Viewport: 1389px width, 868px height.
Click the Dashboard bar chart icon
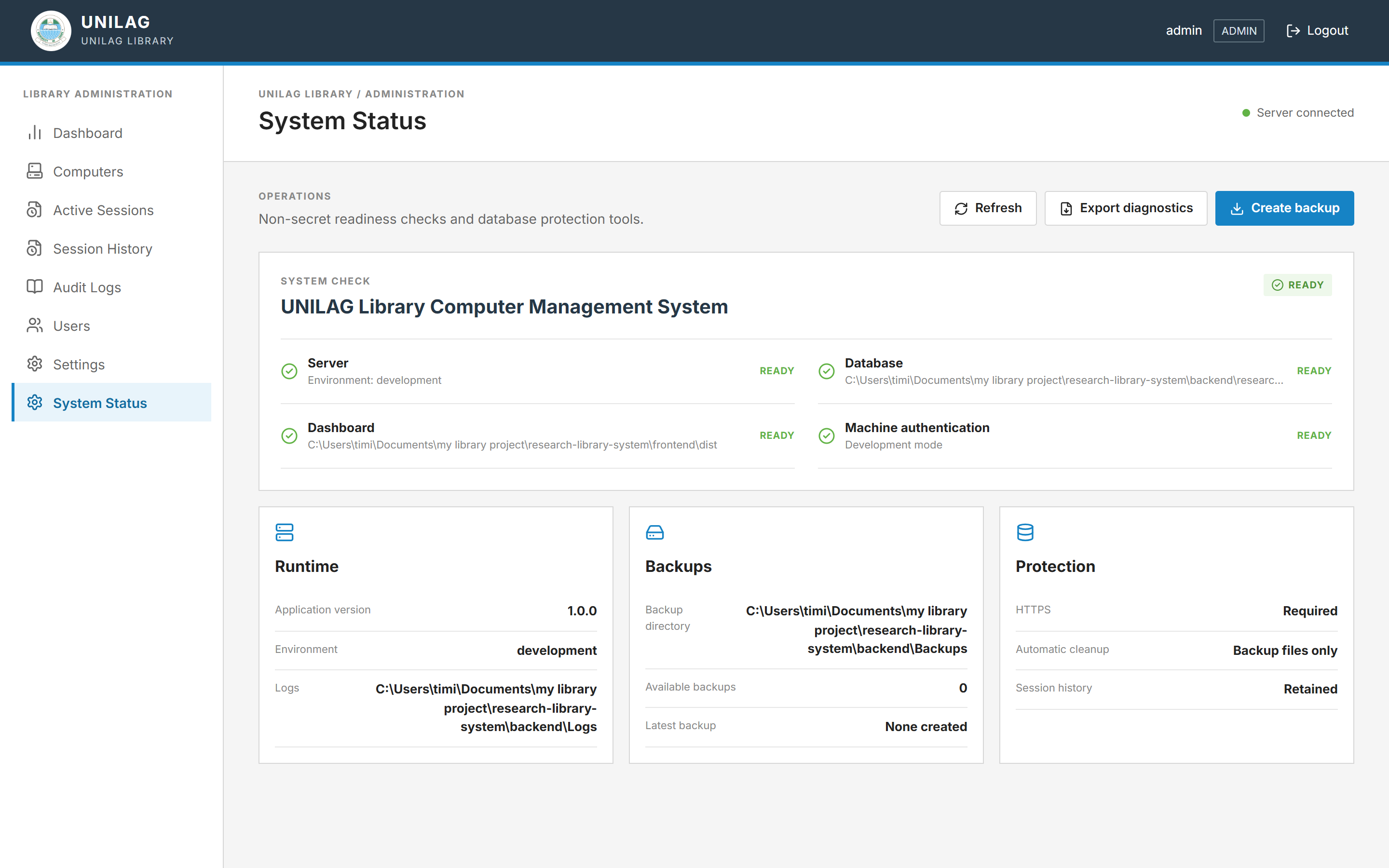(34, 133)
